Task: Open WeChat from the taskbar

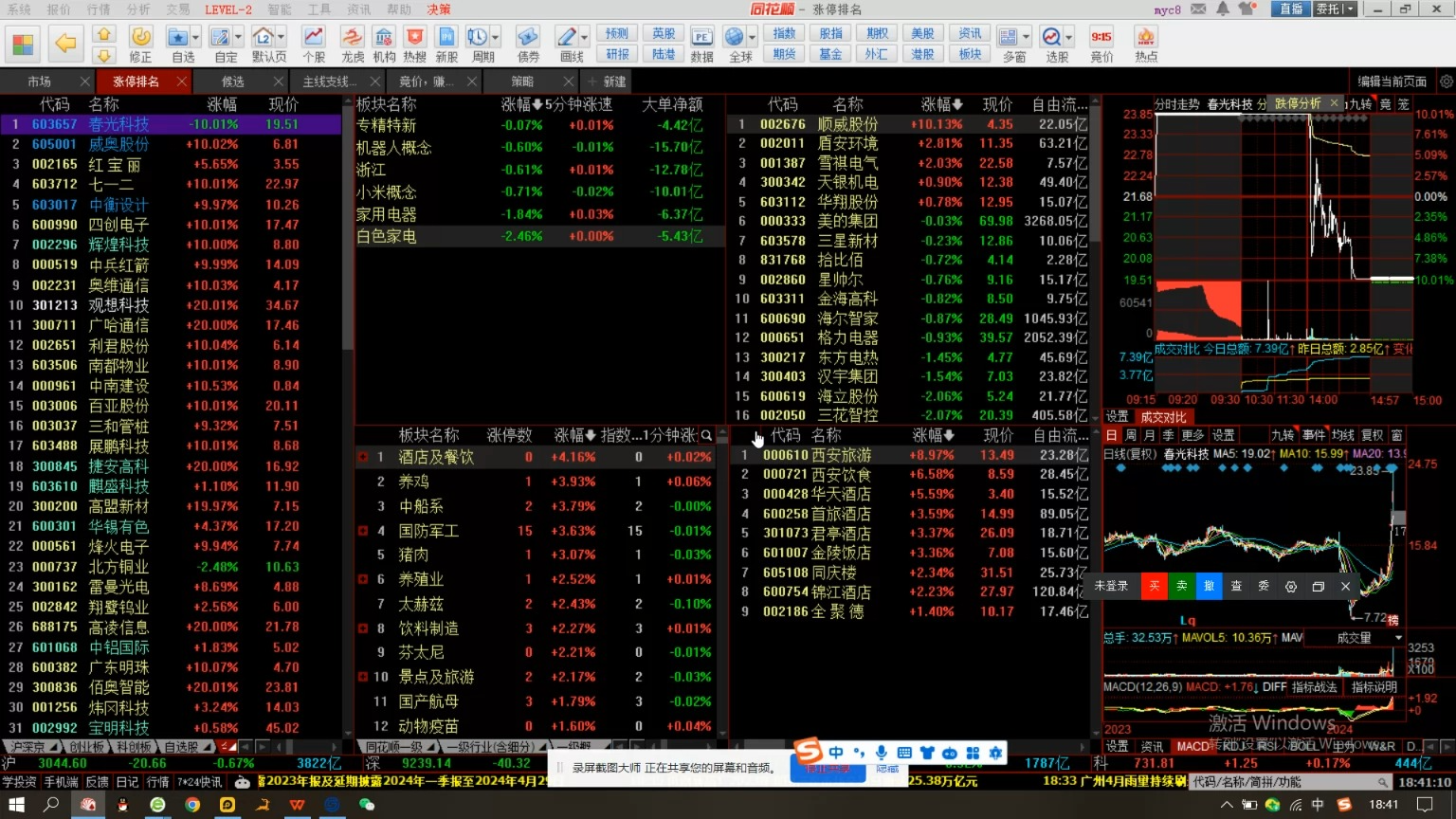Action: [367, 805]
